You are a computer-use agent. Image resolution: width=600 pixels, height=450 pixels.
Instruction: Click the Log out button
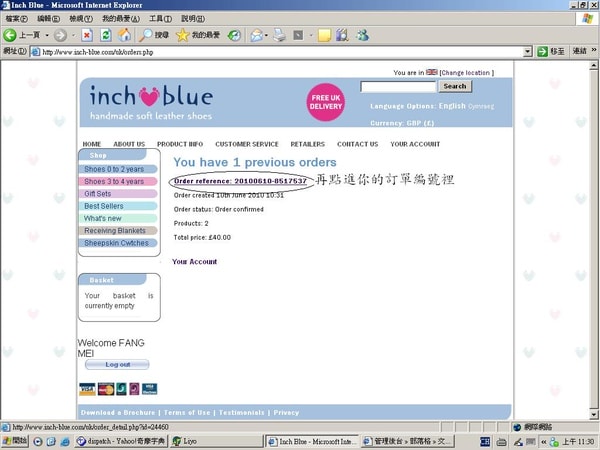(117, 365)
